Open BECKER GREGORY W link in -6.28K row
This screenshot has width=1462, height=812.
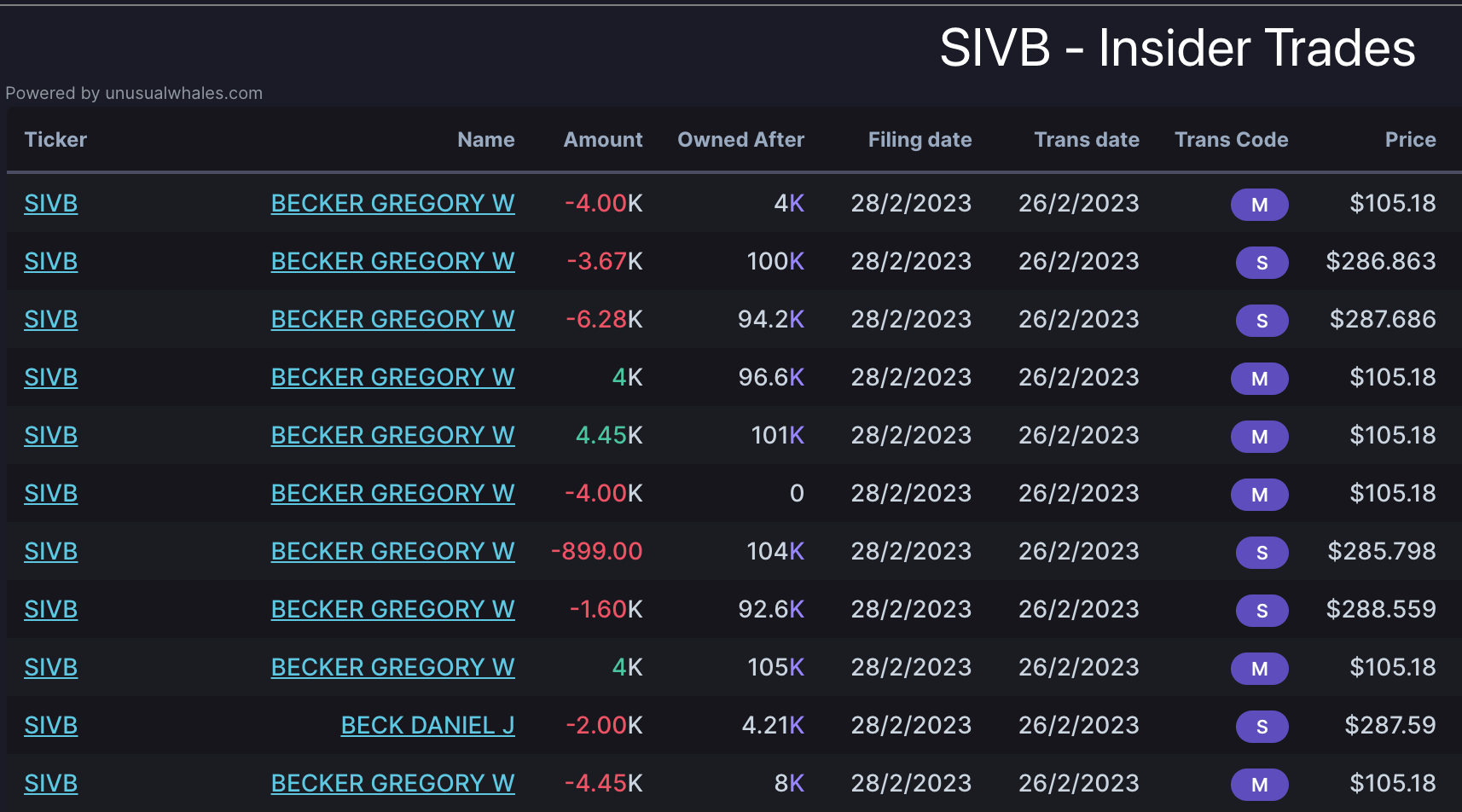(392, 319)
